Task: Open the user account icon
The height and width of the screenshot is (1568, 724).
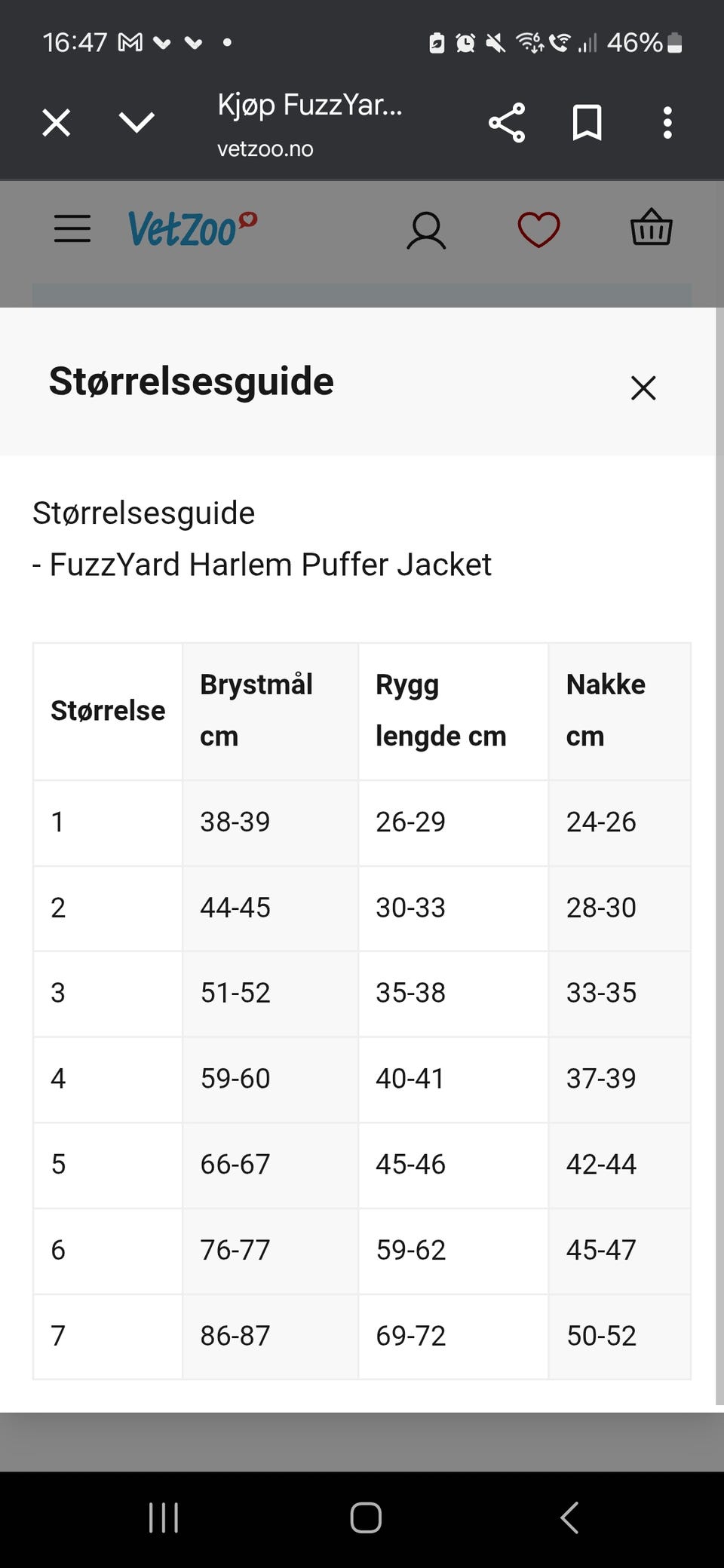Action: (426, 230)
